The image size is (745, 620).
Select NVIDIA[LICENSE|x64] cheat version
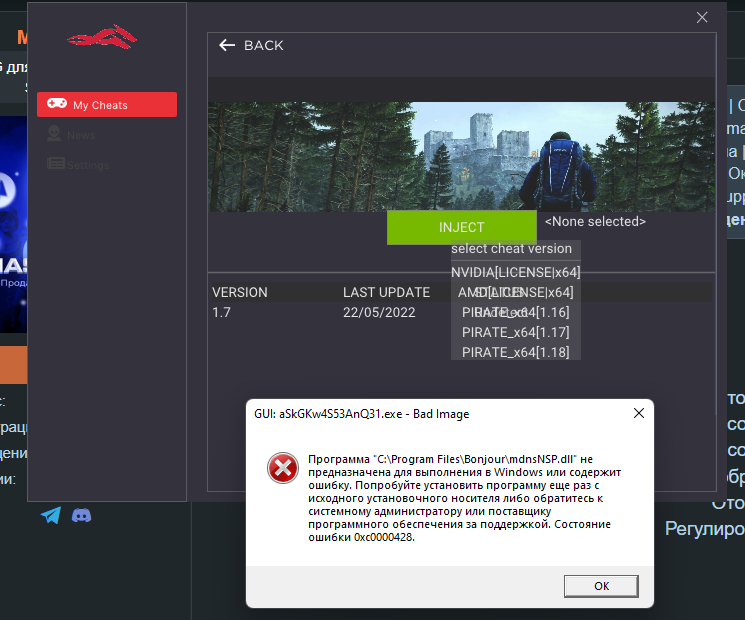point(516,272)
